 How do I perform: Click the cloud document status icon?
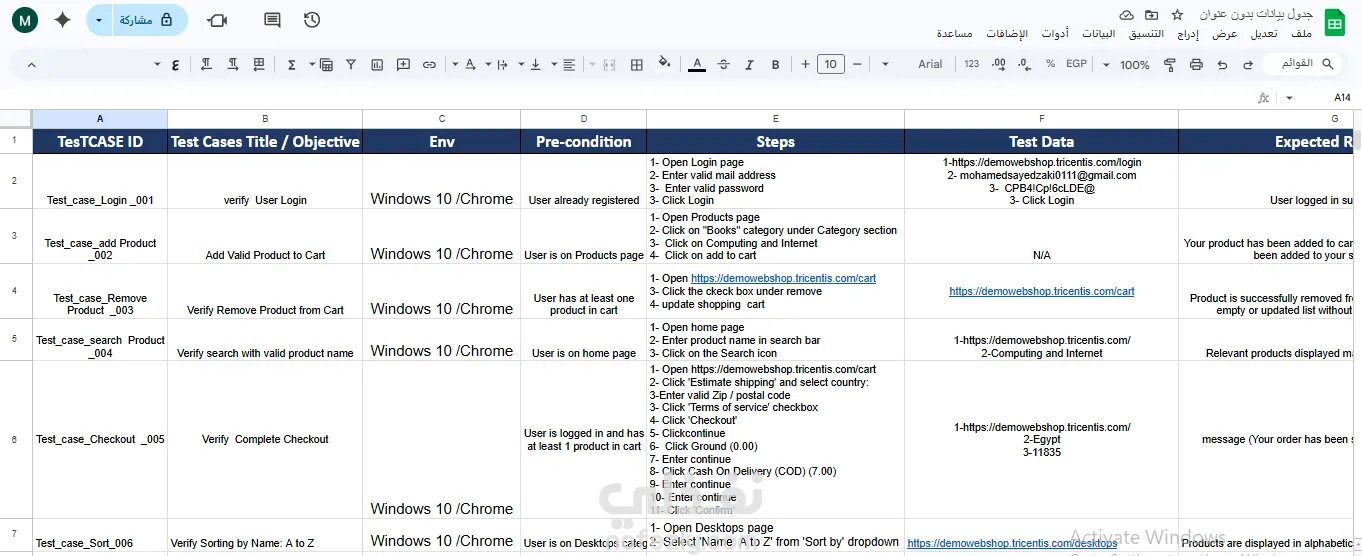1126,15
